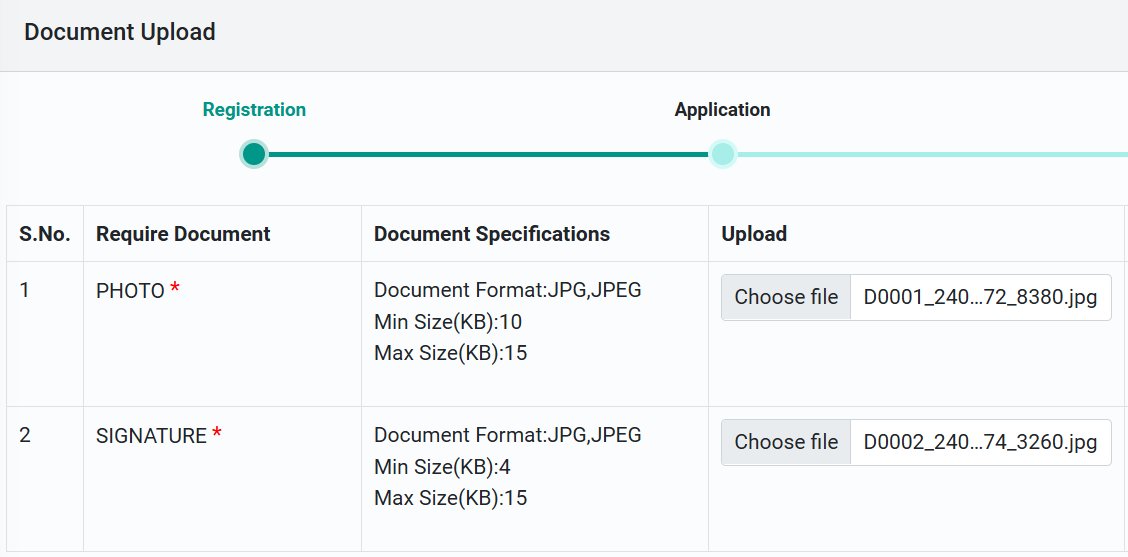Viewport: 1128px width, 557px height.
Task: Click the Document Specifications column header
Action: (x=492, y=234)
